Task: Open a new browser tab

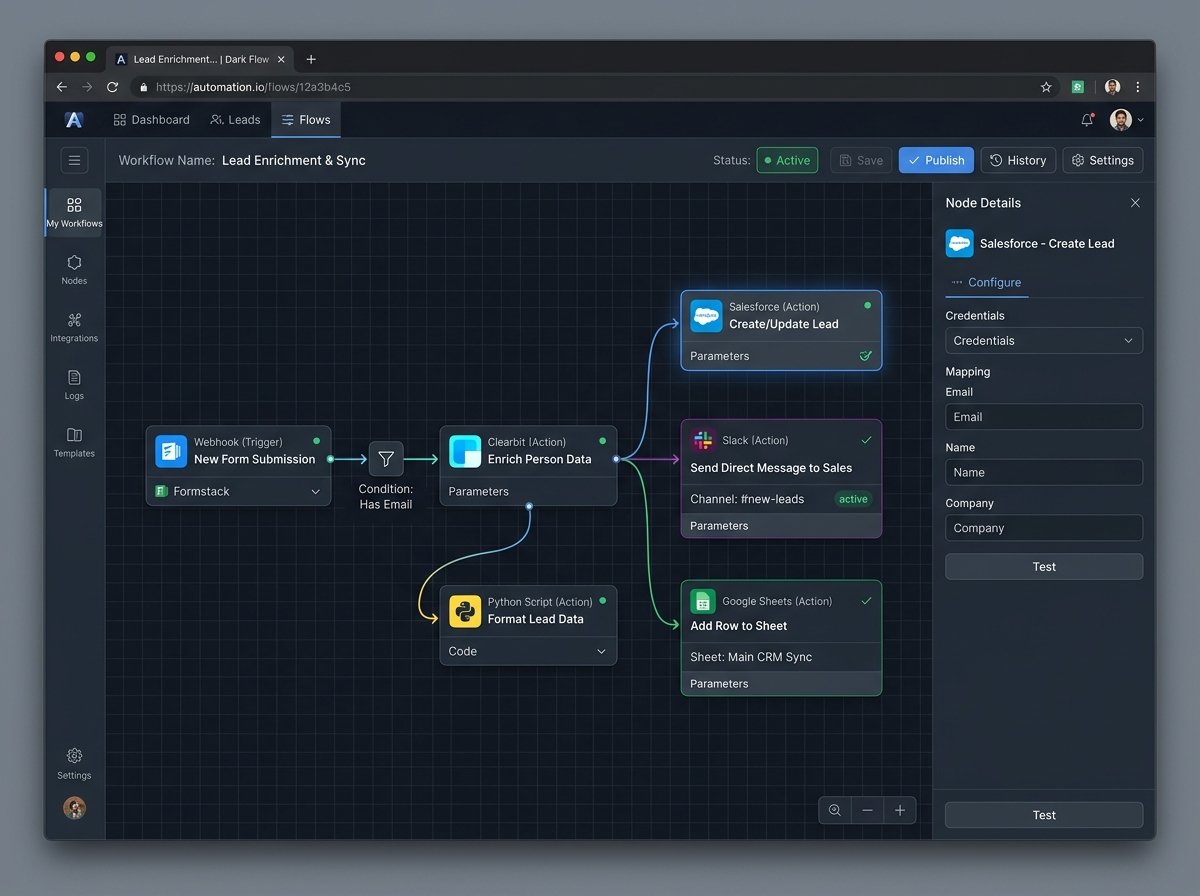Action: click(311, 59)
